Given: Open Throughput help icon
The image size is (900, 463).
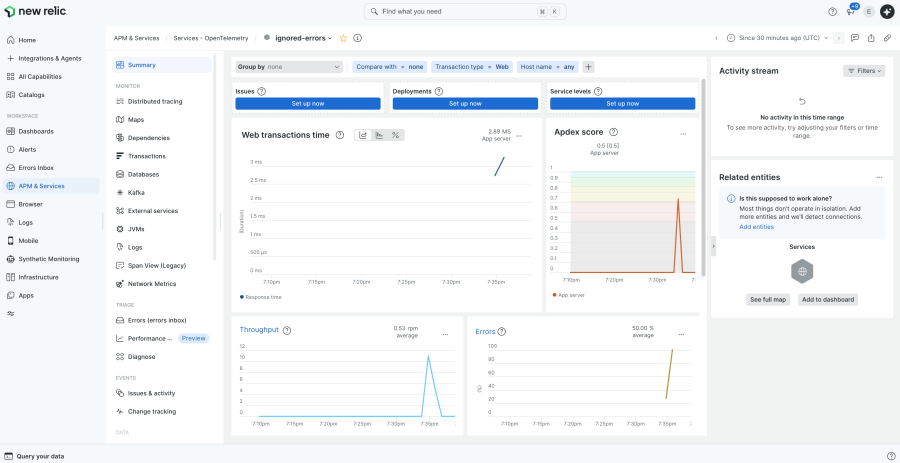Looking at the screenshot, I should coord(287,330).
